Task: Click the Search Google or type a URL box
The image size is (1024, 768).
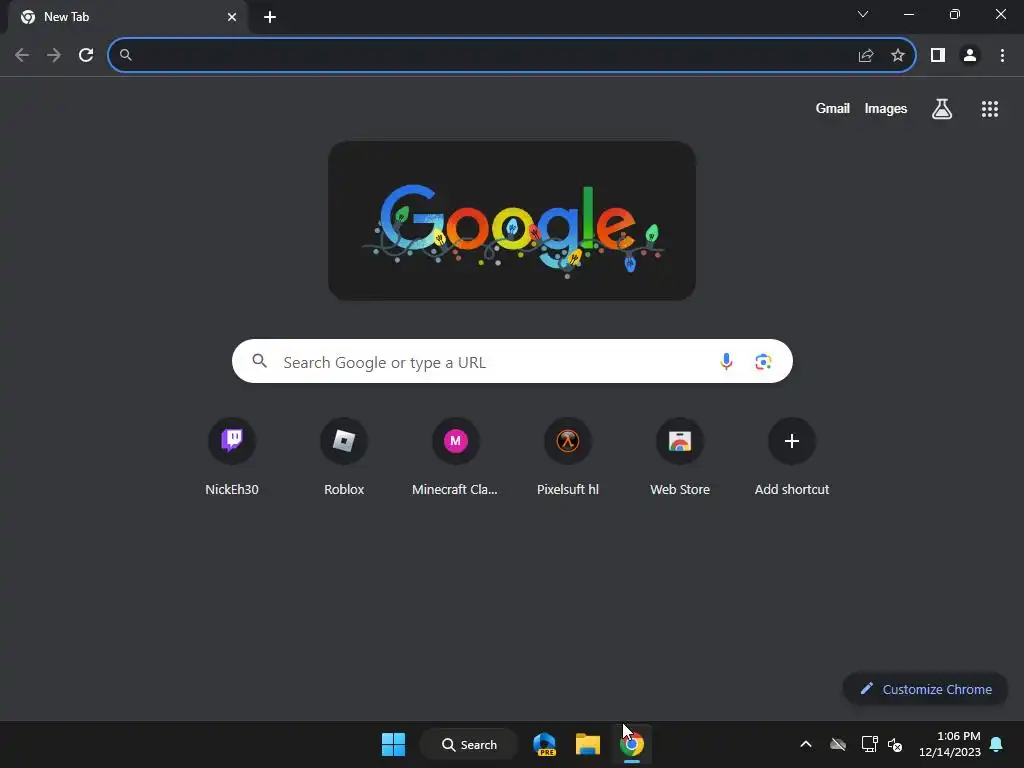Action: 512,361
